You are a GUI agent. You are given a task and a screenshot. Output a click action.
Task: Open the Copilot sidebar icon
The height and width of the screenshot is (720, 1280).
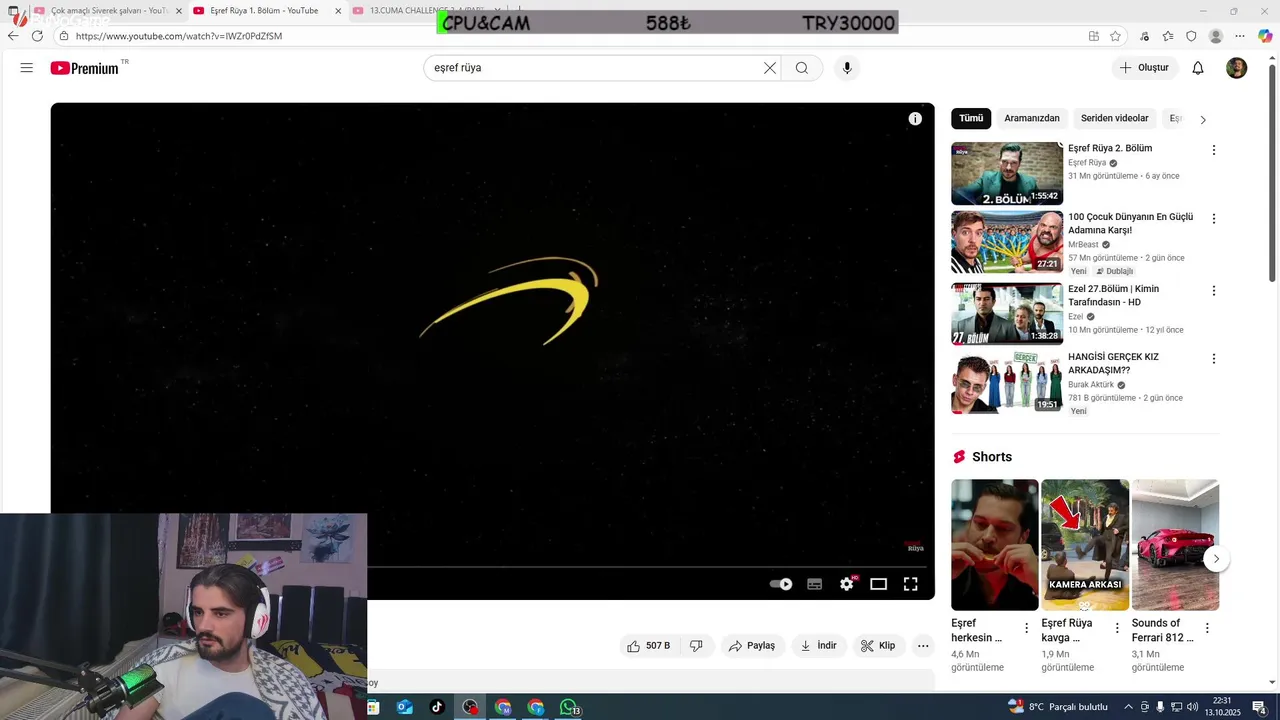coord(1265,36)
